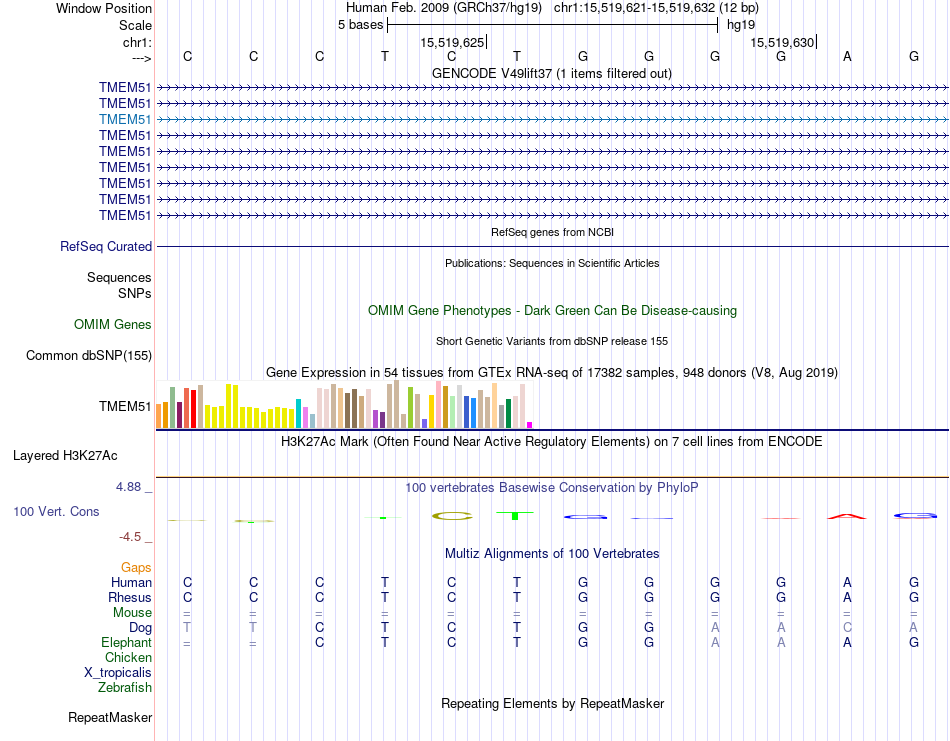Image resolution: width=950 pixels, height=741 pixels.
Task: Click the 5 bases scale bar
Action: coord(553,25)
